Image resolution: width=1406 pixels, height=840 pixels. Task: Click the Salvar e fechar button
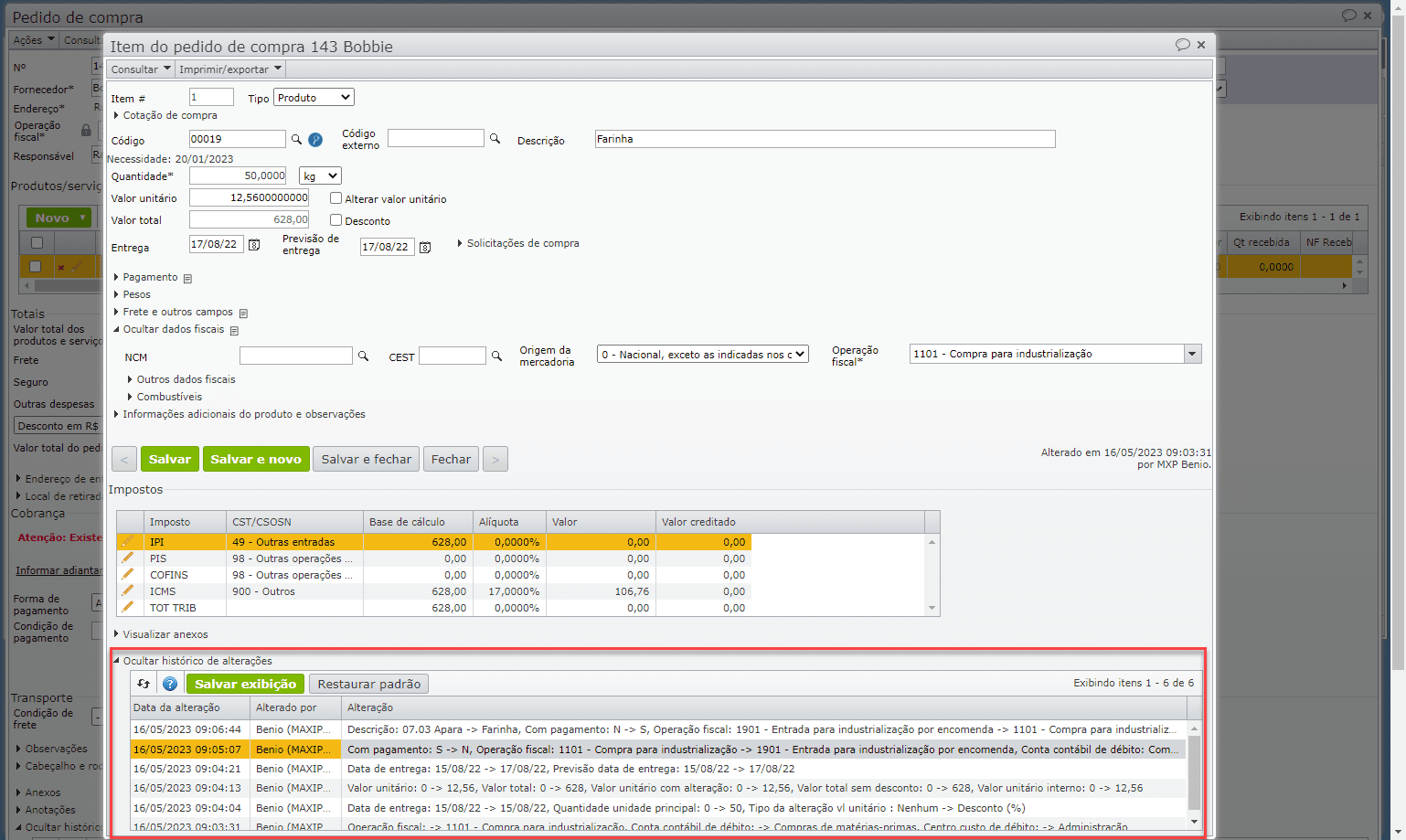pyautogui.click(x=366, y=459)
